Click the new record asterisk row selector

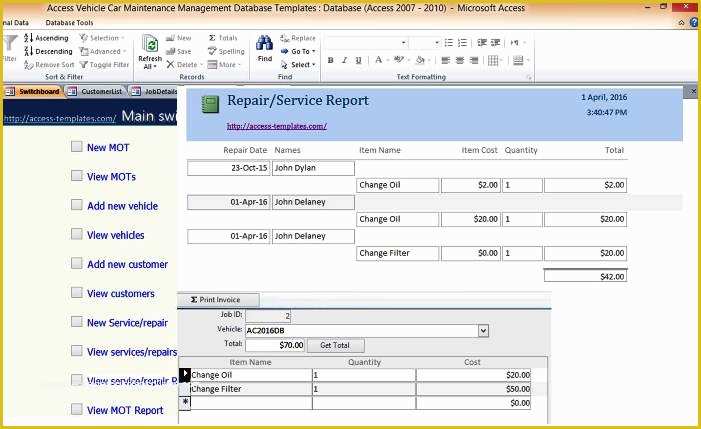[185, 403]
